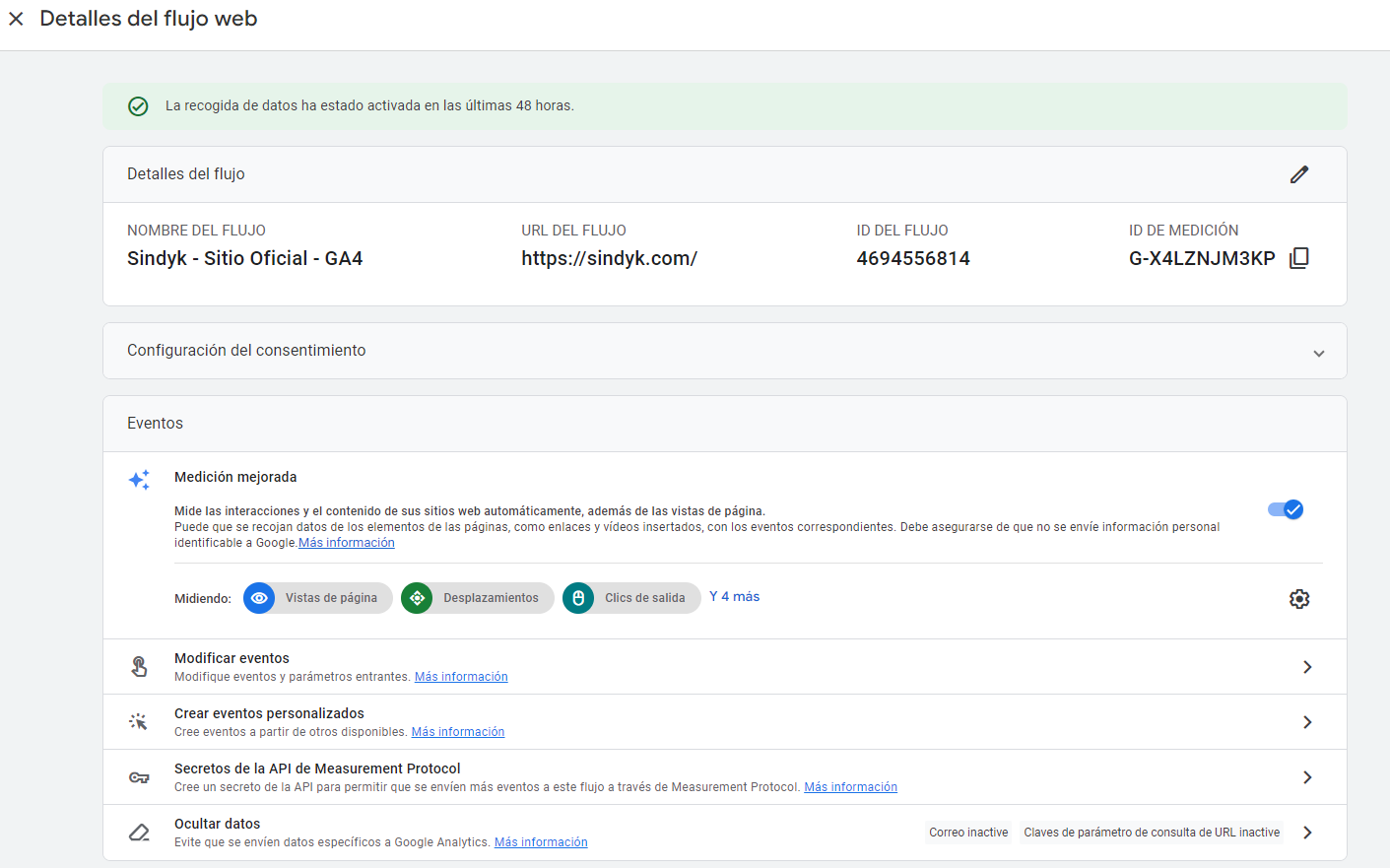Open Modificar eventos via its chevron arrow

point(1307,667)
